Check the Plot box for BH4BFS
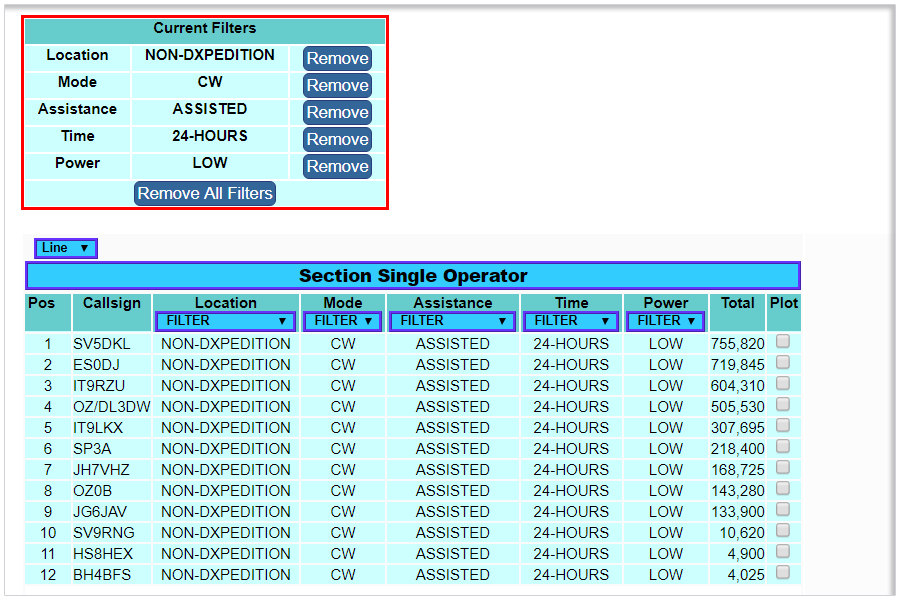 (x=783, y=572)
